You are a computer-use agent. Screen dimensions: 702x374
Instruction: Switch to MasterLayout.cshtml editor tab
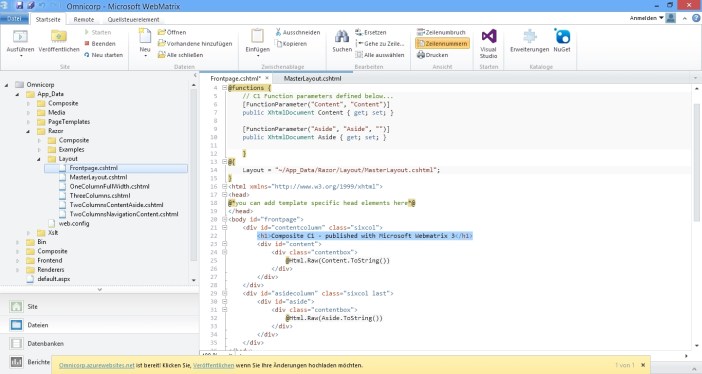click(312, 78)
